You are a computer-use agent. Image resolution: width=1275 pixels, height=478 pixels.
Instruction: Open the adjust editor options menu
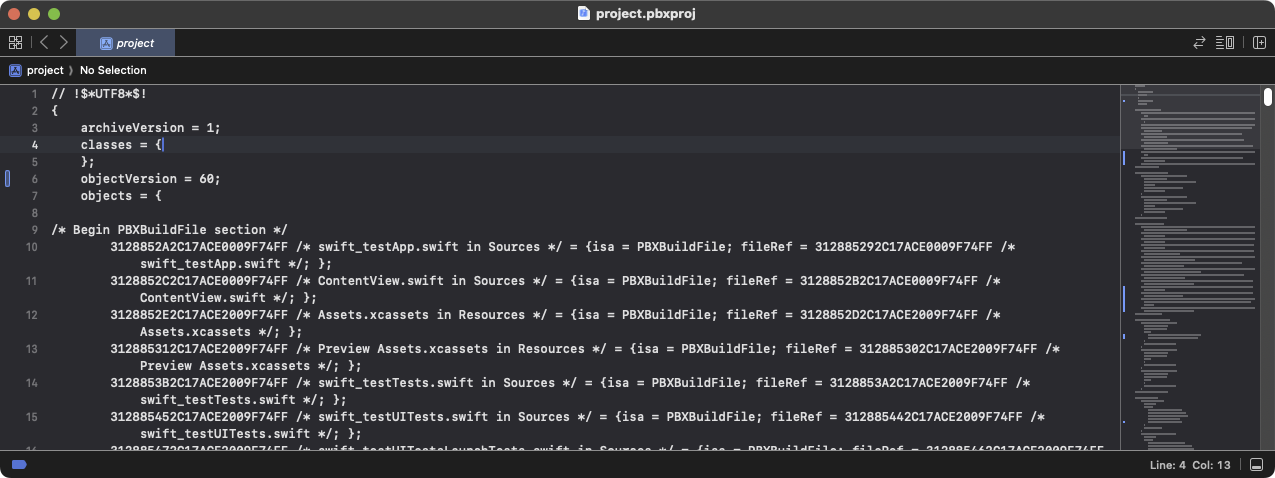point(1225,43)
